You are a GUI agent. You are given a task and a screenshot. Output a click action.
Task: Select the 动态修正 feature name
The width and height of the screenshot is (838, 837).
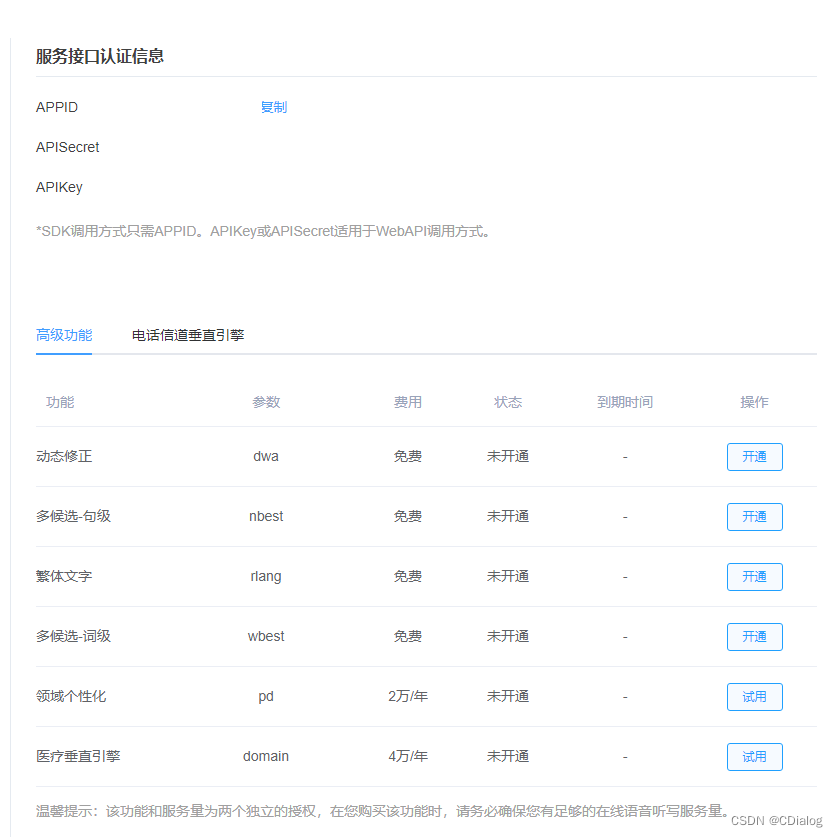[x=64, y=456]
